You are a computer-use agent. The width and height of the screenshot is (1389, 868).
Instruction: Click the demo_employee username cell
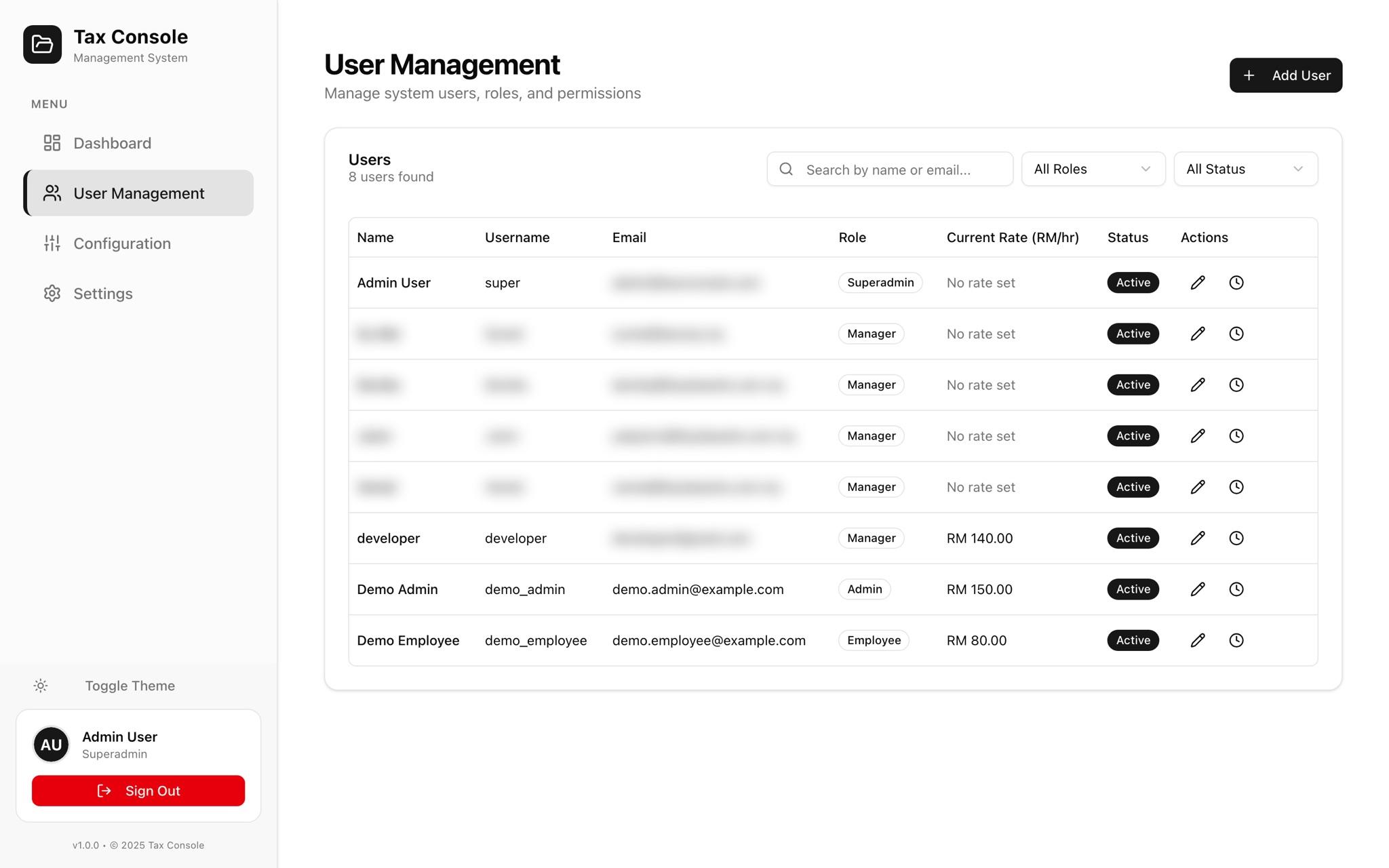[536, 640]
